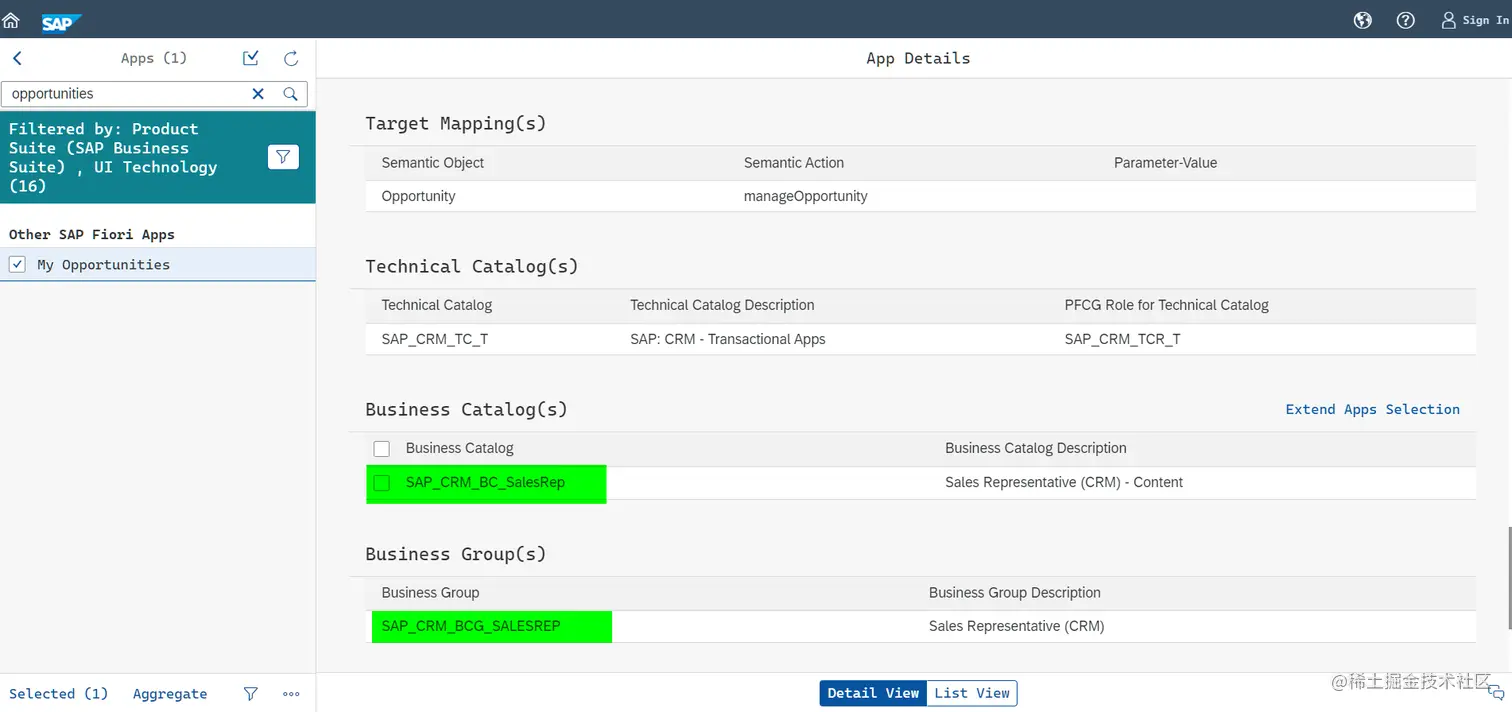Clear the opportunities search text
The width and height of the screenshot is (1512, 712).
pyautogui.click(x=258, y=94)
